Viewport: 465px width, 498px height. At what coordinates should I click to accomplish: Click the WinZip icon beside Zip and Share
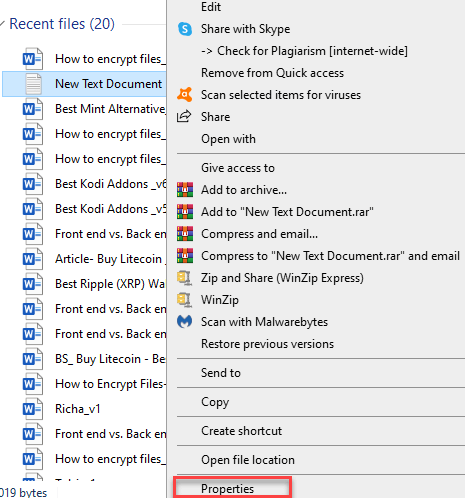[184, 278]
